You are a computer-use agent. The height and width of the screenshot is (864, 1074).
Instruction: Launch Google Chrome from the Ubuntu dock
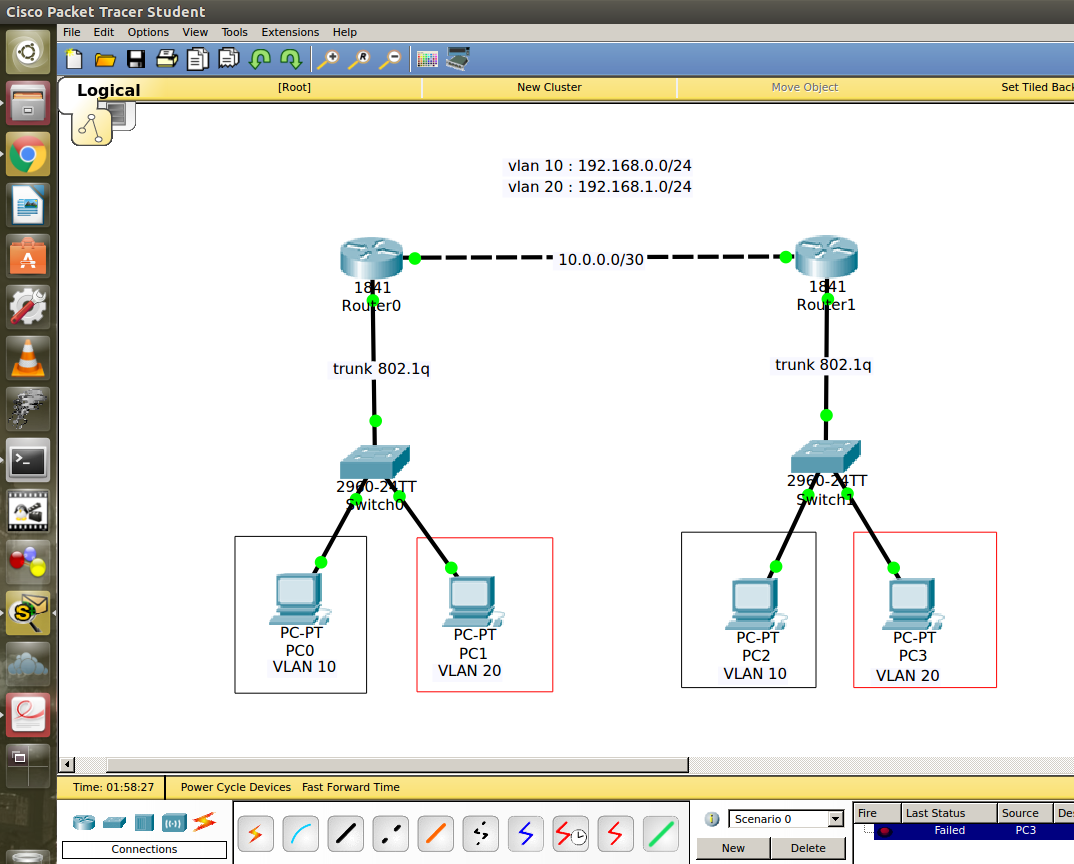[27, 154]
